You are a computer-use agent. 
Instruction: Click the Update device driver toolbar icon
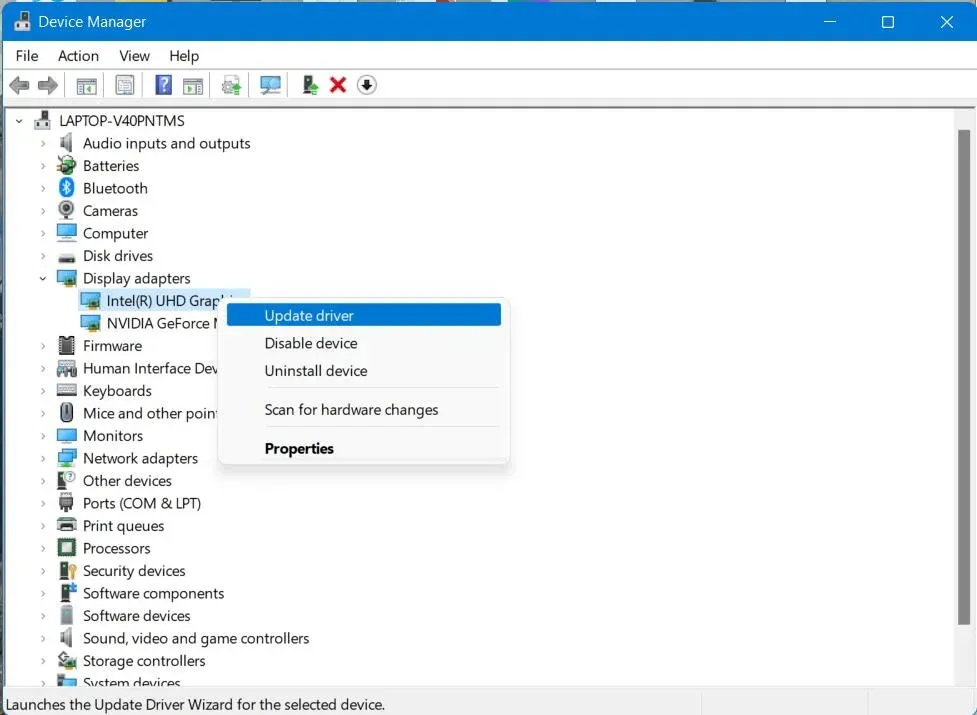coord(310,85)
